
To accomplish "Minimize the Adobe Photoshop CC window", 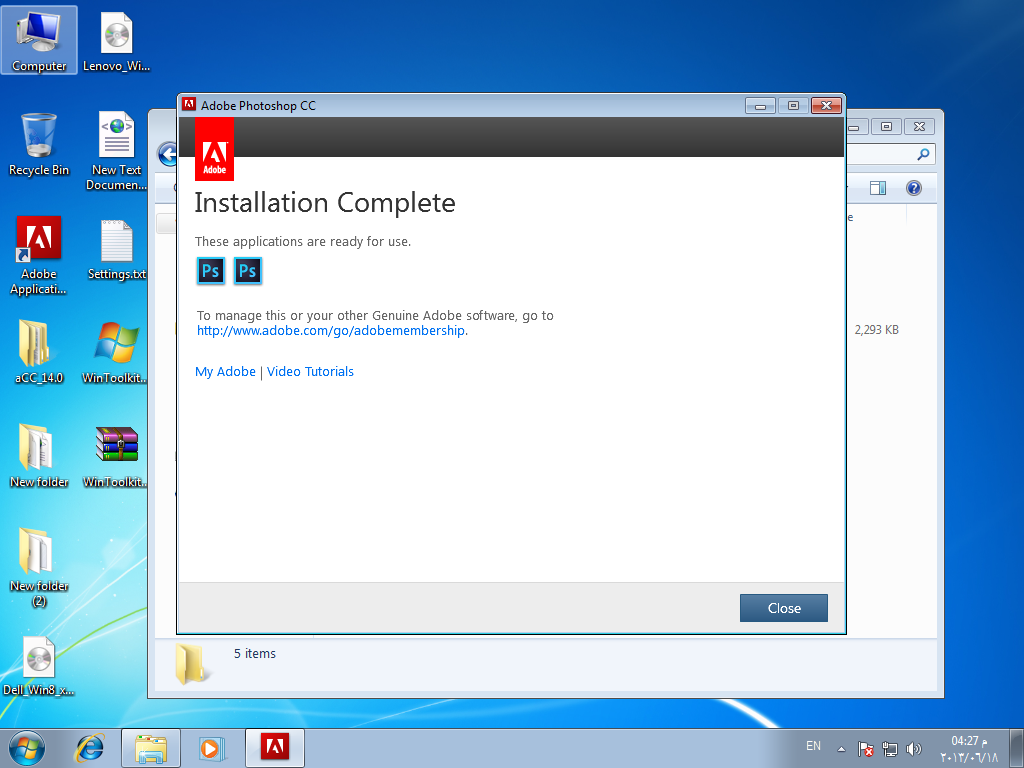I will pos(760,106).
